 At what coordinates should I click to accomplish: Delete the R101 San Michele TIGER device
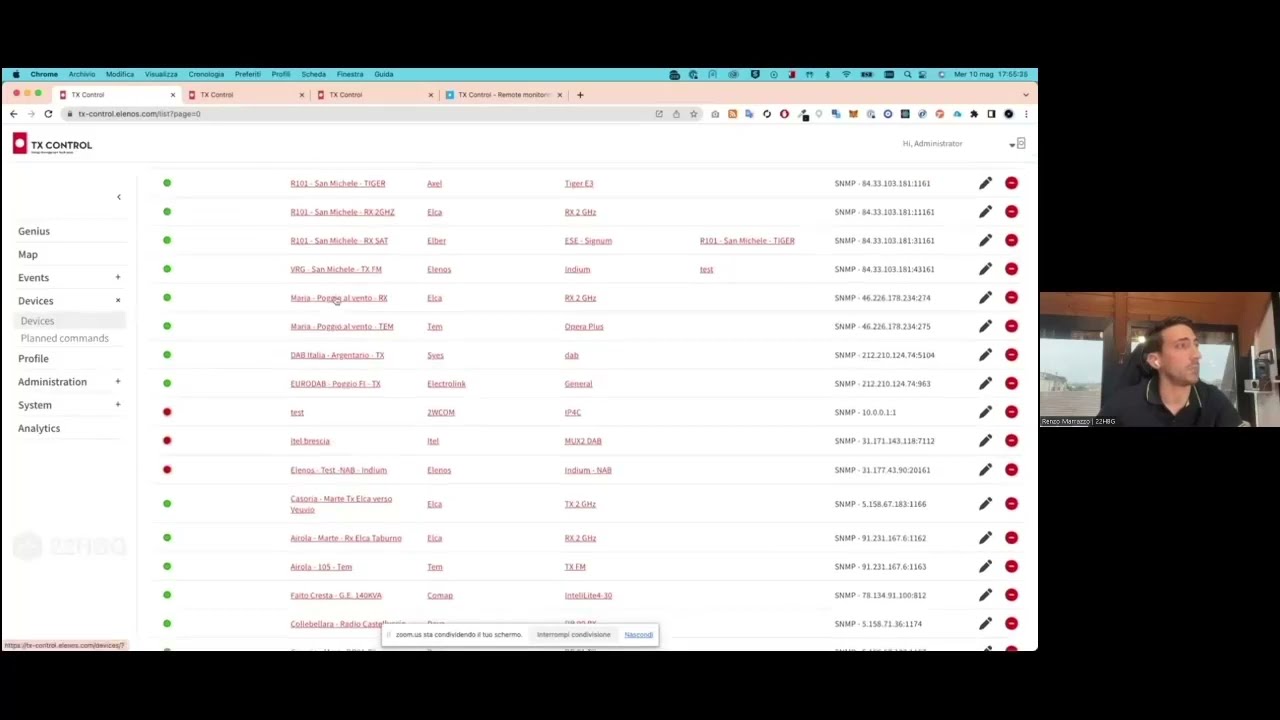pyautogui.click(x=1011, y=183)
